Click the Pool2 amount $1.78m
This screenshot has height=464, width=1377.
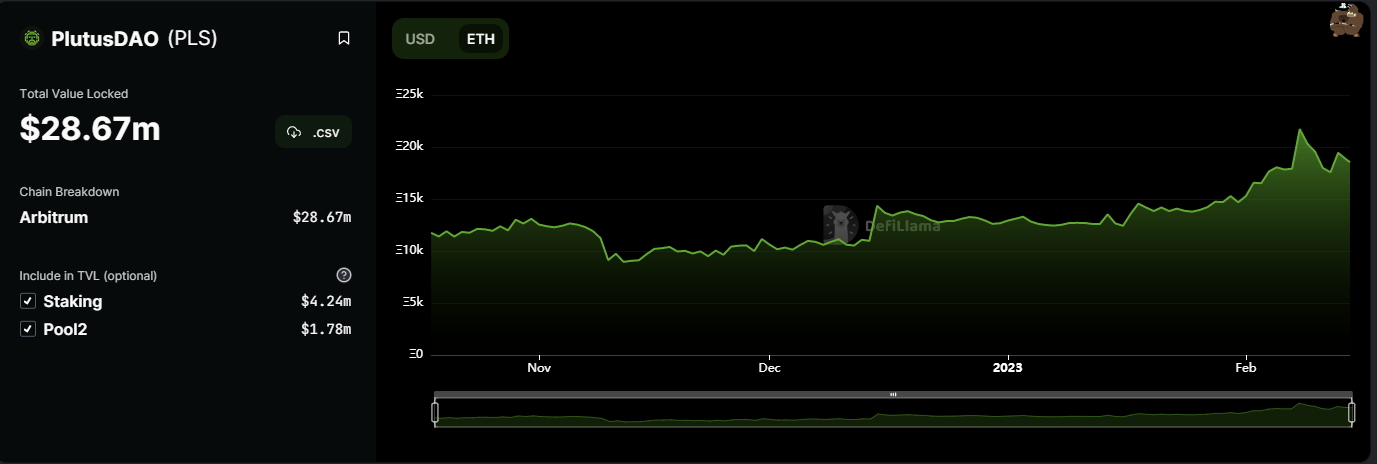(326, 329)
